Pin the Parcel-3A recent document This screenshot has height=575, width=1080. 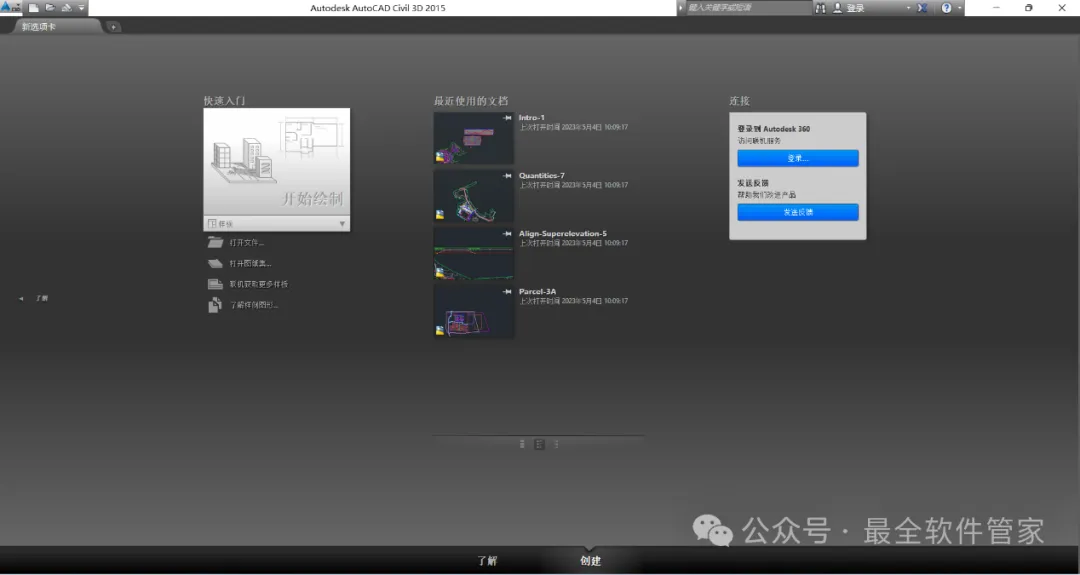(508, 291)
